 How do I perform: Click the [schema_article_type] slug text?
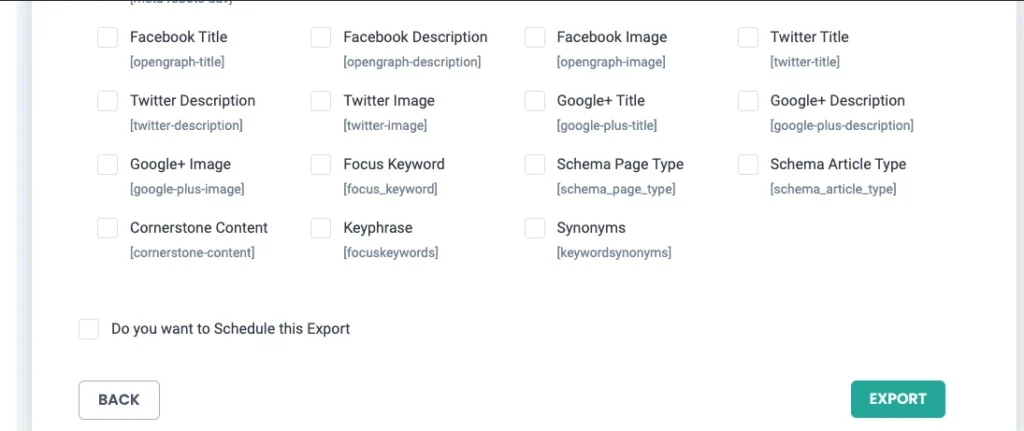click(x=833, y=189)
